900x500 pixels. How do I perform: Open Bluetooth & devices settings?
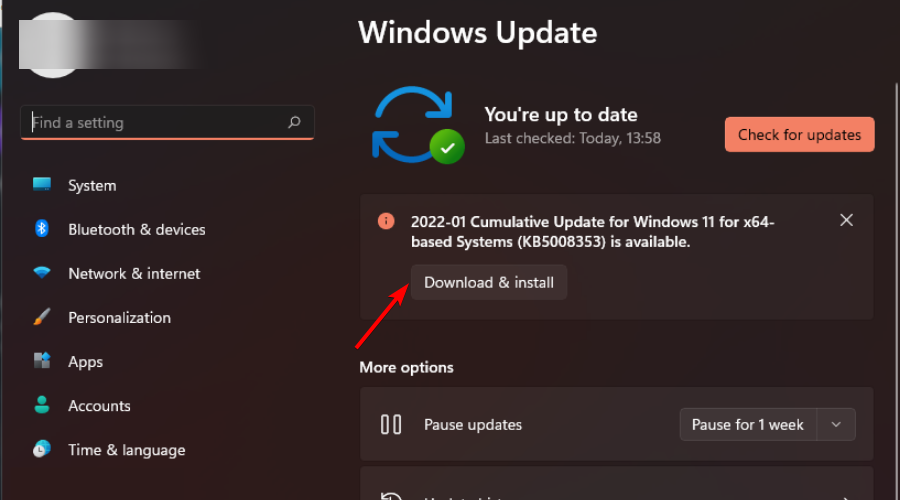point(136,229)
